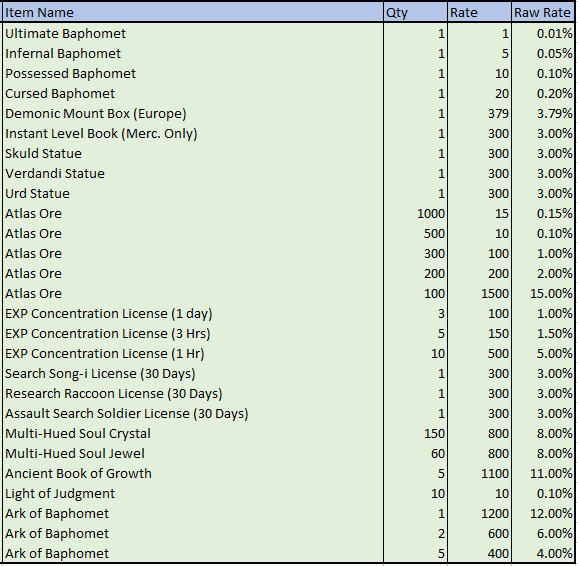Click the Skuld Statue cell
578x566 pixels.
pos(193,153)
